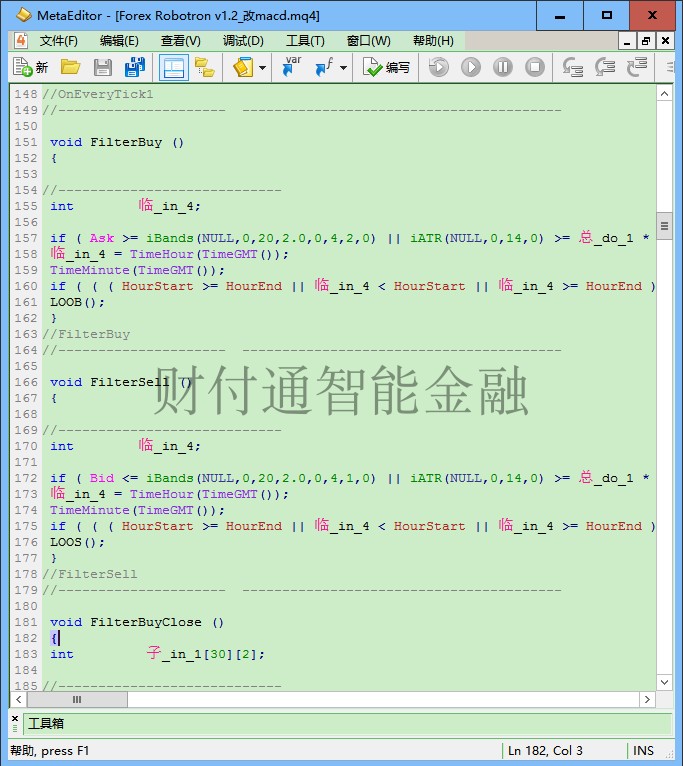The width and height of the screenshot is (683, 766).
Task: Open a file with the folder icon
Action: pyautogui.click(x=70, y=67)
